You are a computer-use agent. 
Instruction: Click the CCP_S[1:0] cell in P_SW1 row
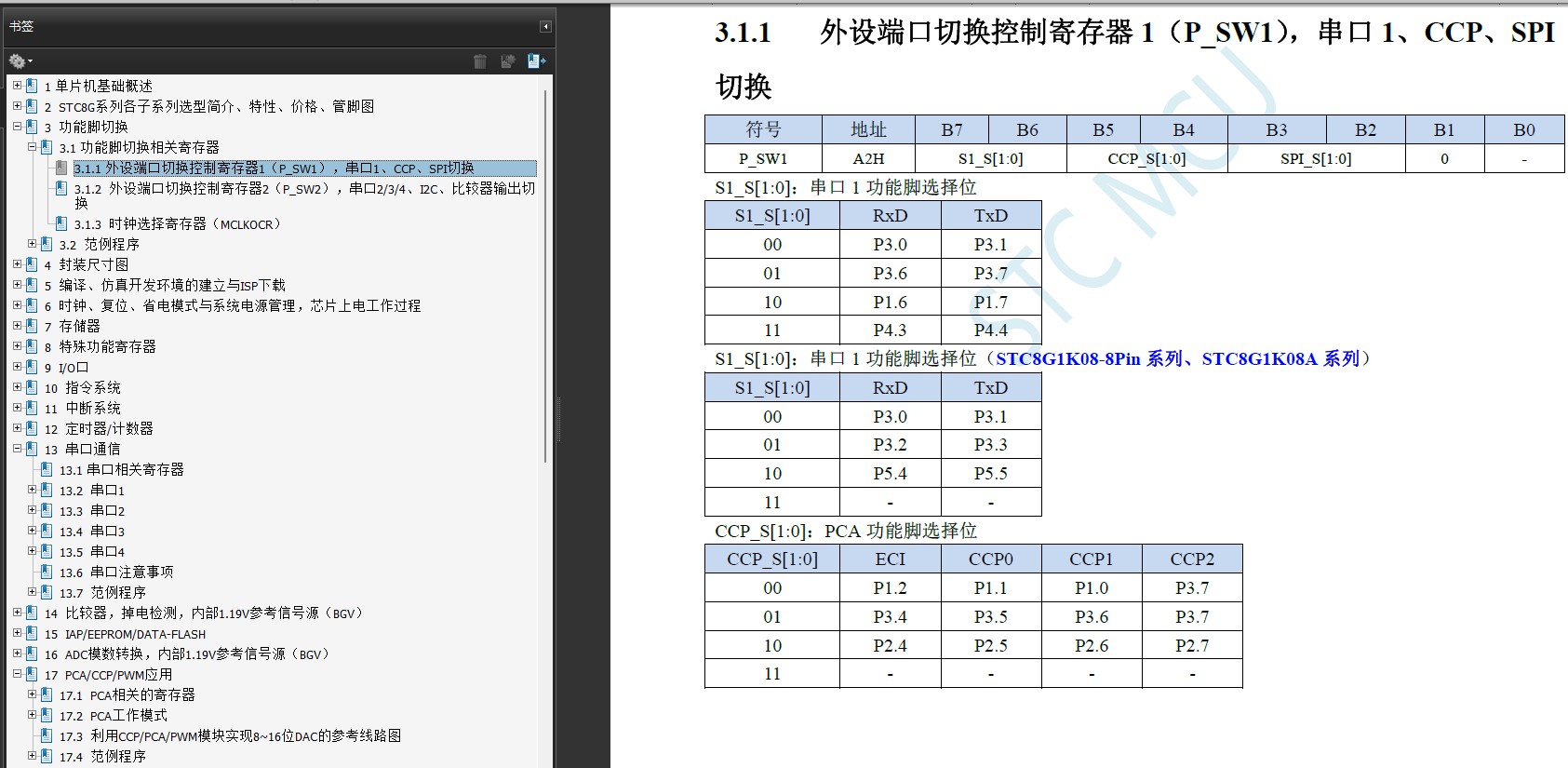point(1146,159)
